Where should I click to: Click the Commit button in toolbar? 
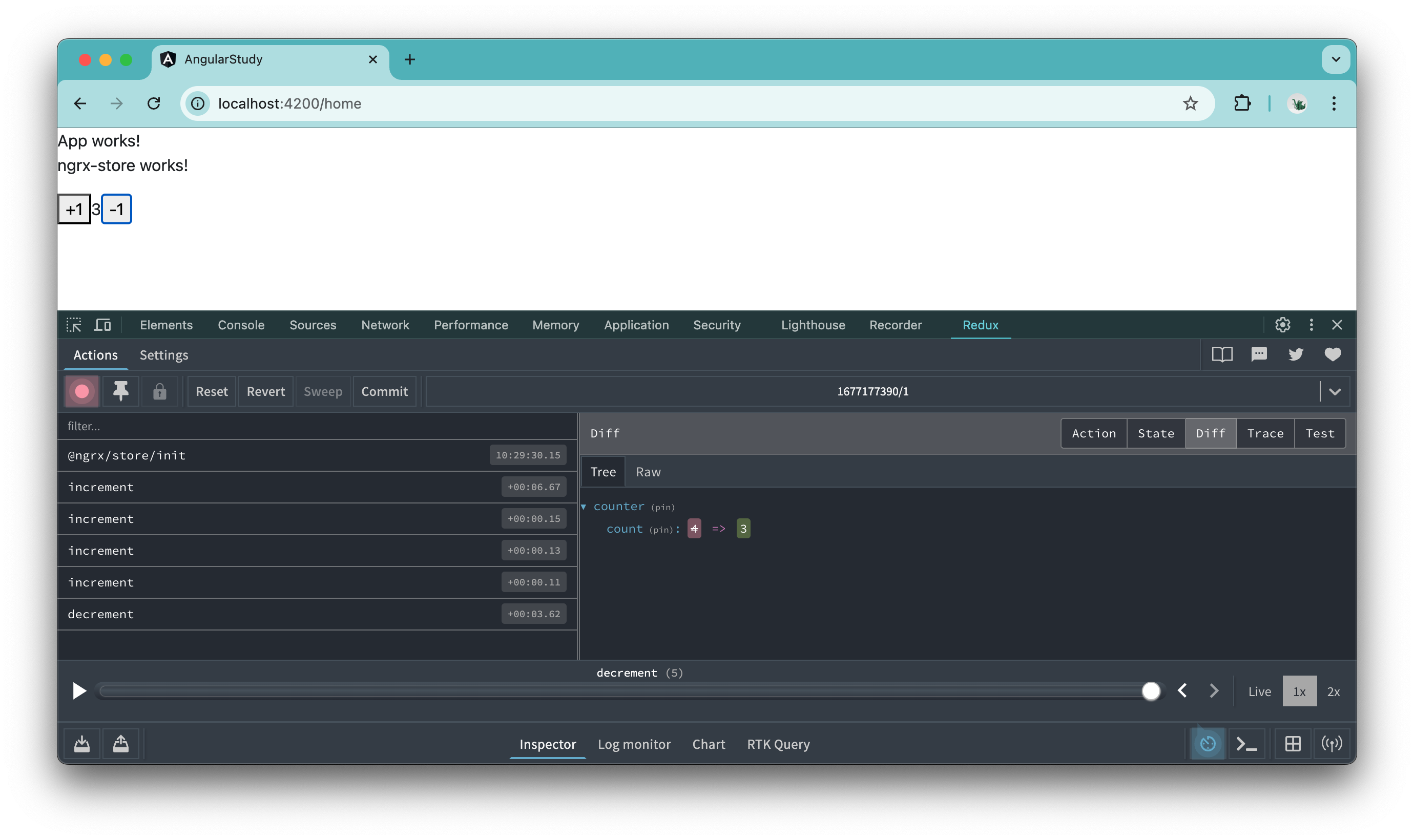384,391
